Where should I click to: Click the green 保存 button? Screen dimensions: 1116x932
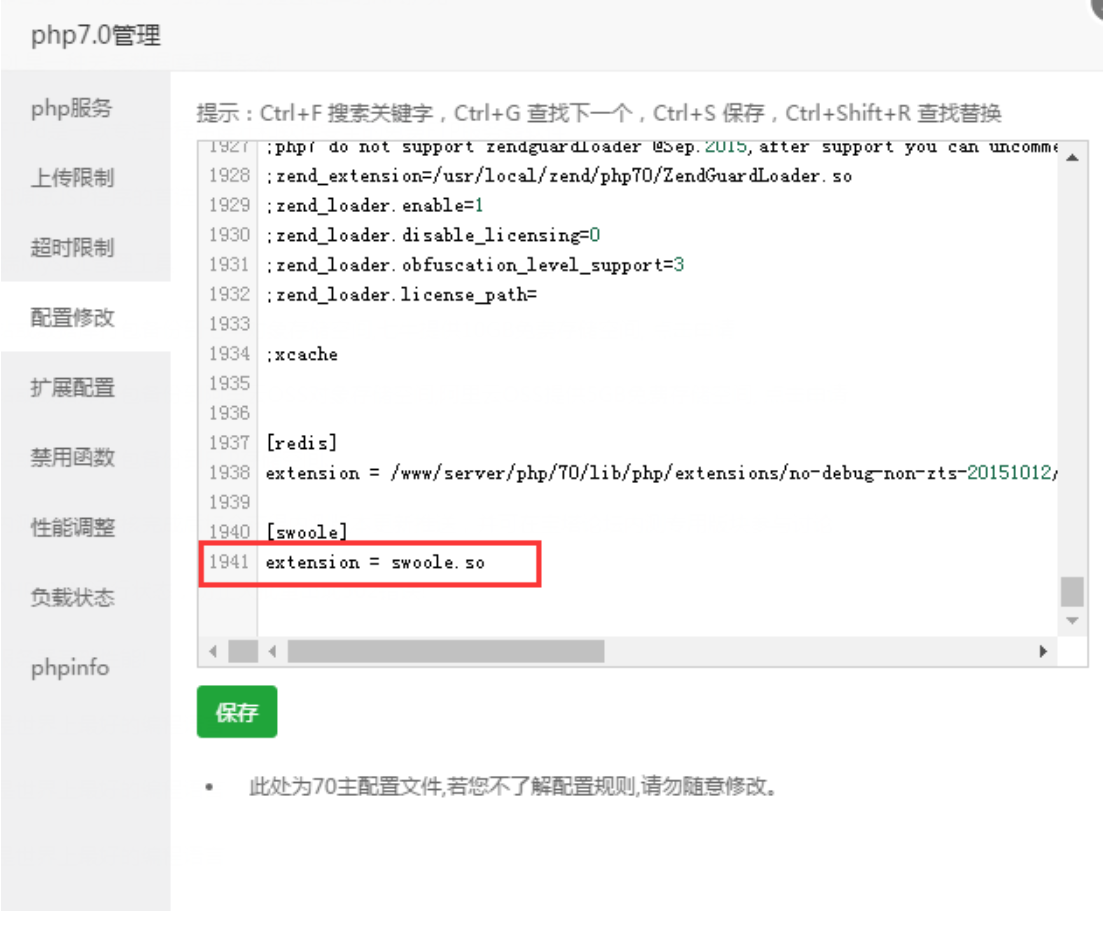pos(237,712)
